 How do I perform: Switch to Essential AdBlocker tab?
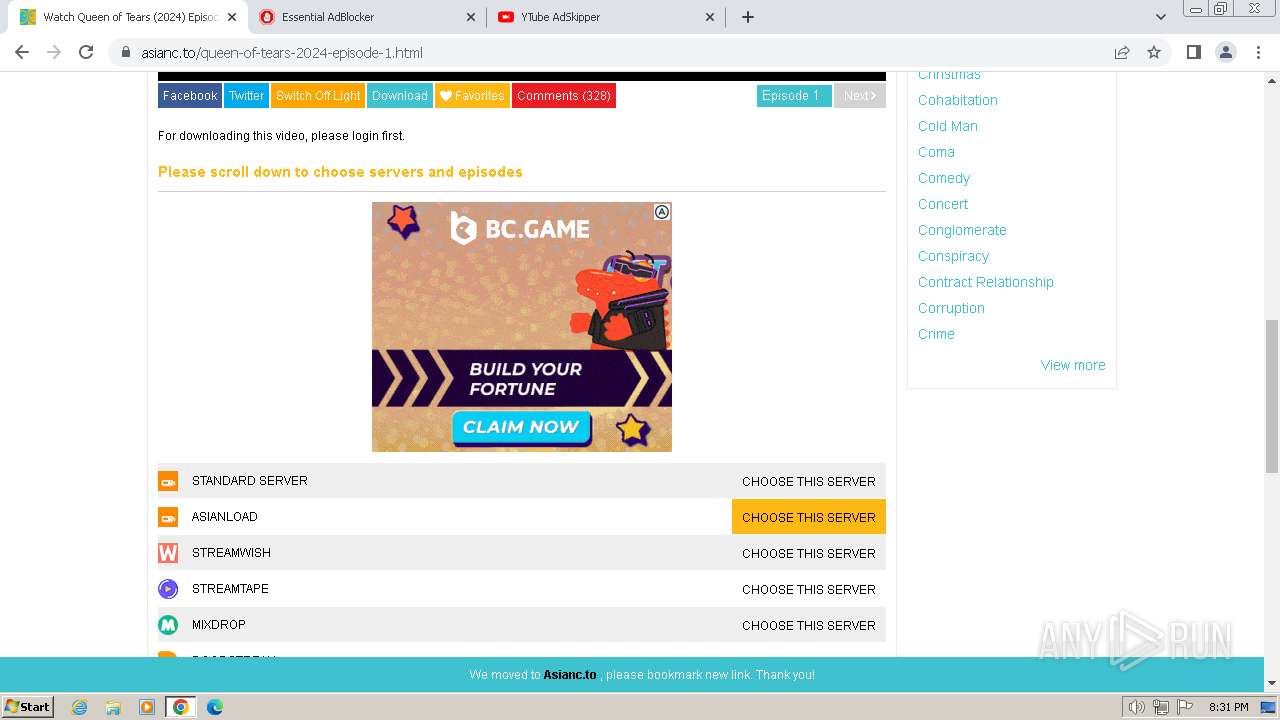[x=367, y=17]
